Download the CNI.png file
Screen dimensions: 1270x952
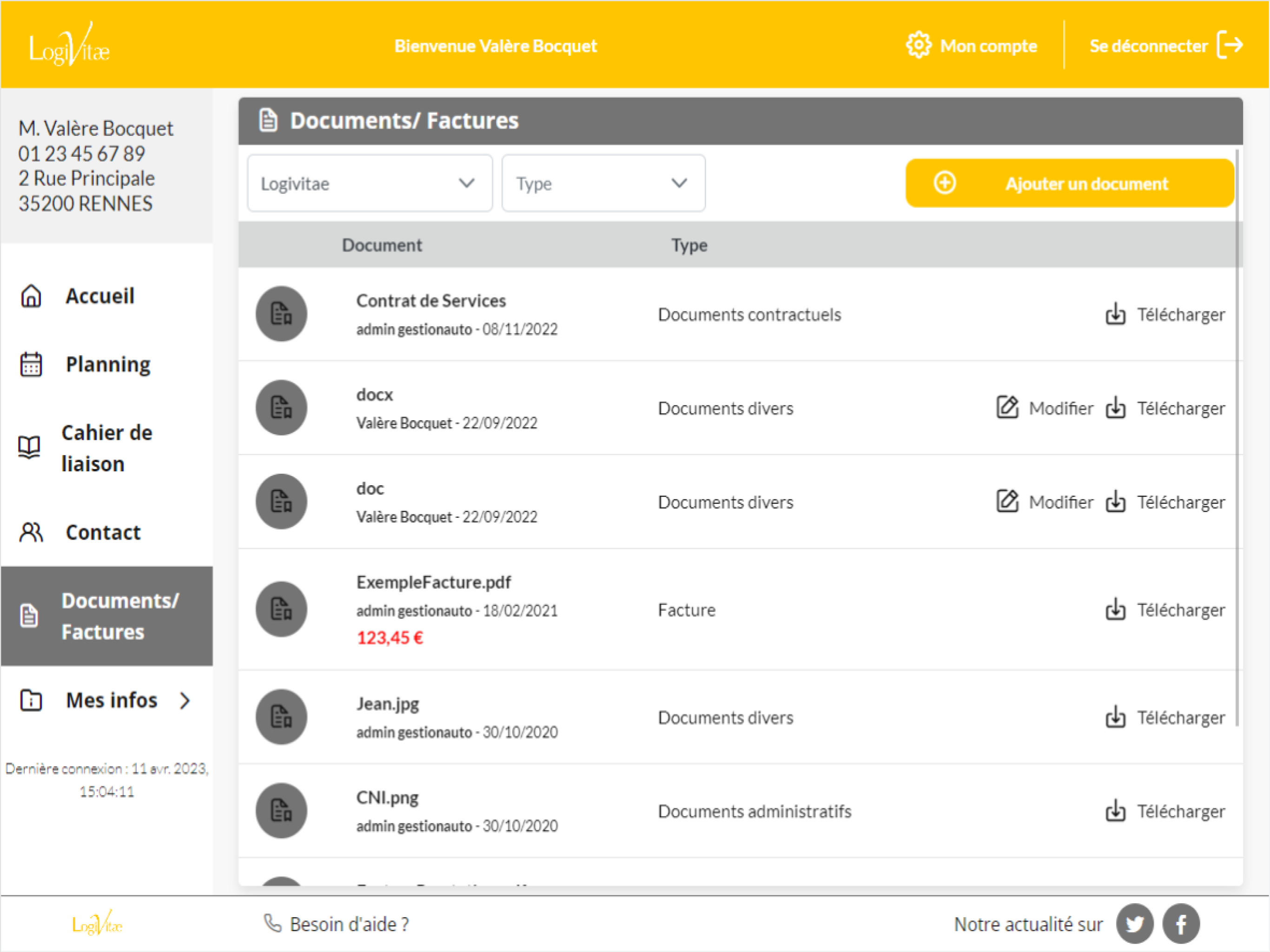[x=1165, y=811]
